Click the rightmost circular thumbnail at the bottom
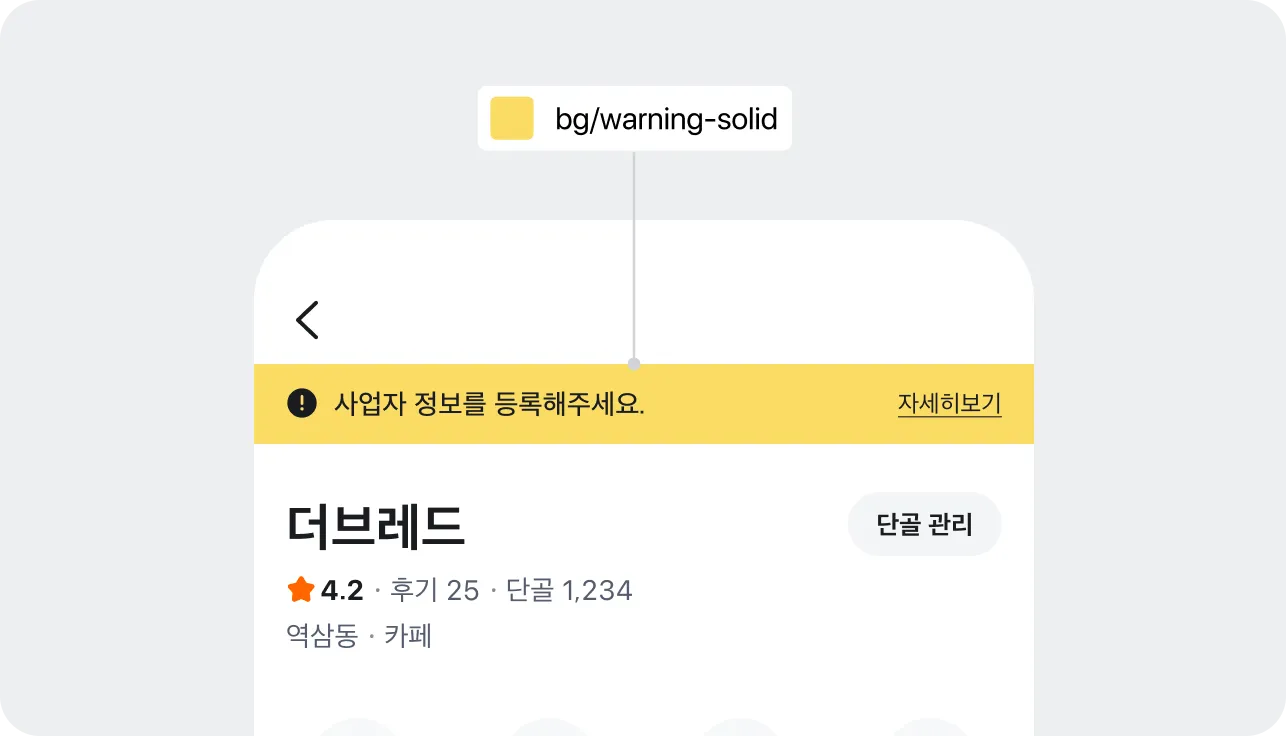The image size is (1286, 736). [x=928, y=728]
